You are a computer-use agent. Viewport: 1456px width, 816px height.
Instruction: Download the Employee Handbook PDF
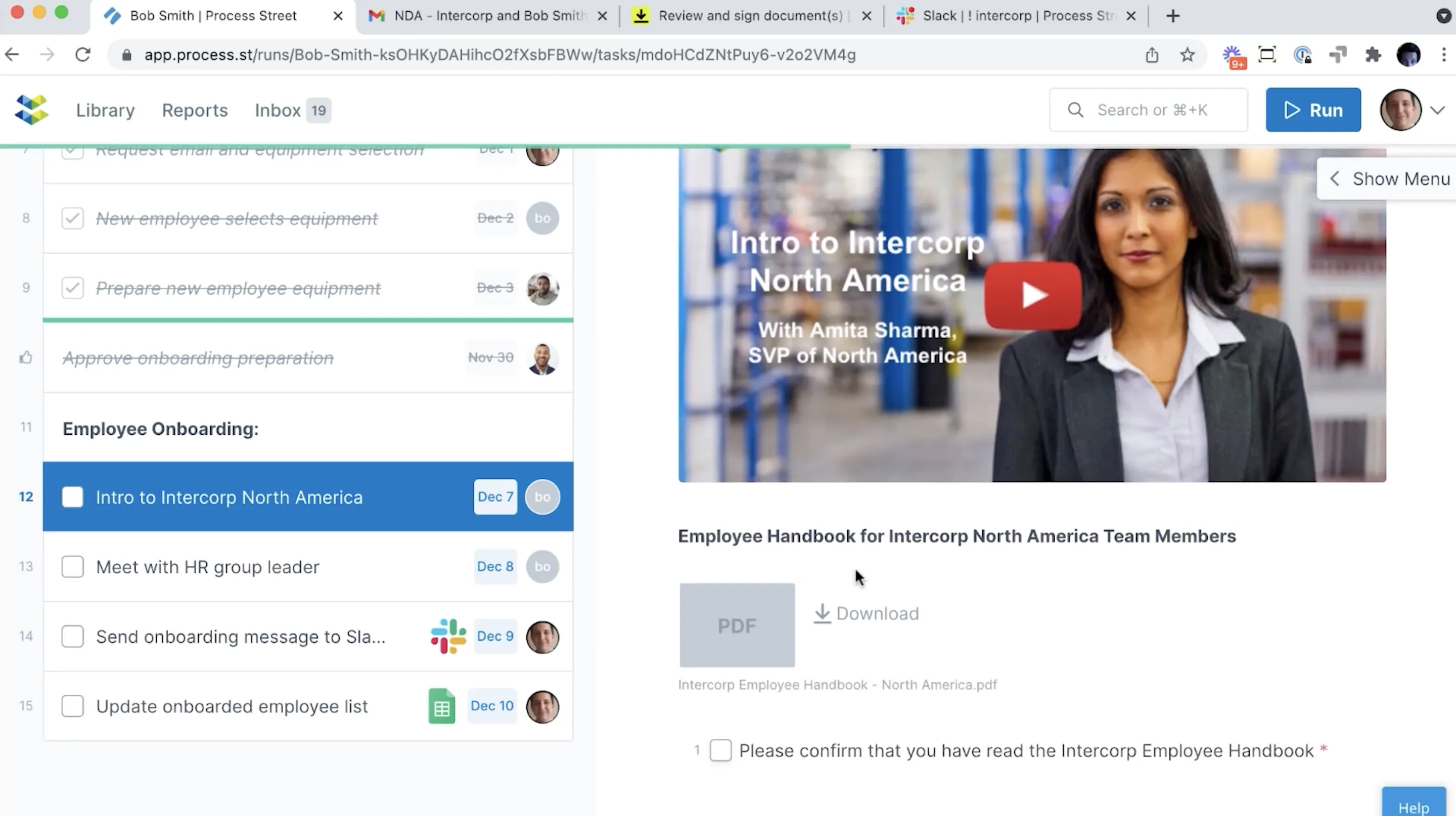pyautogui.click(x=867, y=613)
